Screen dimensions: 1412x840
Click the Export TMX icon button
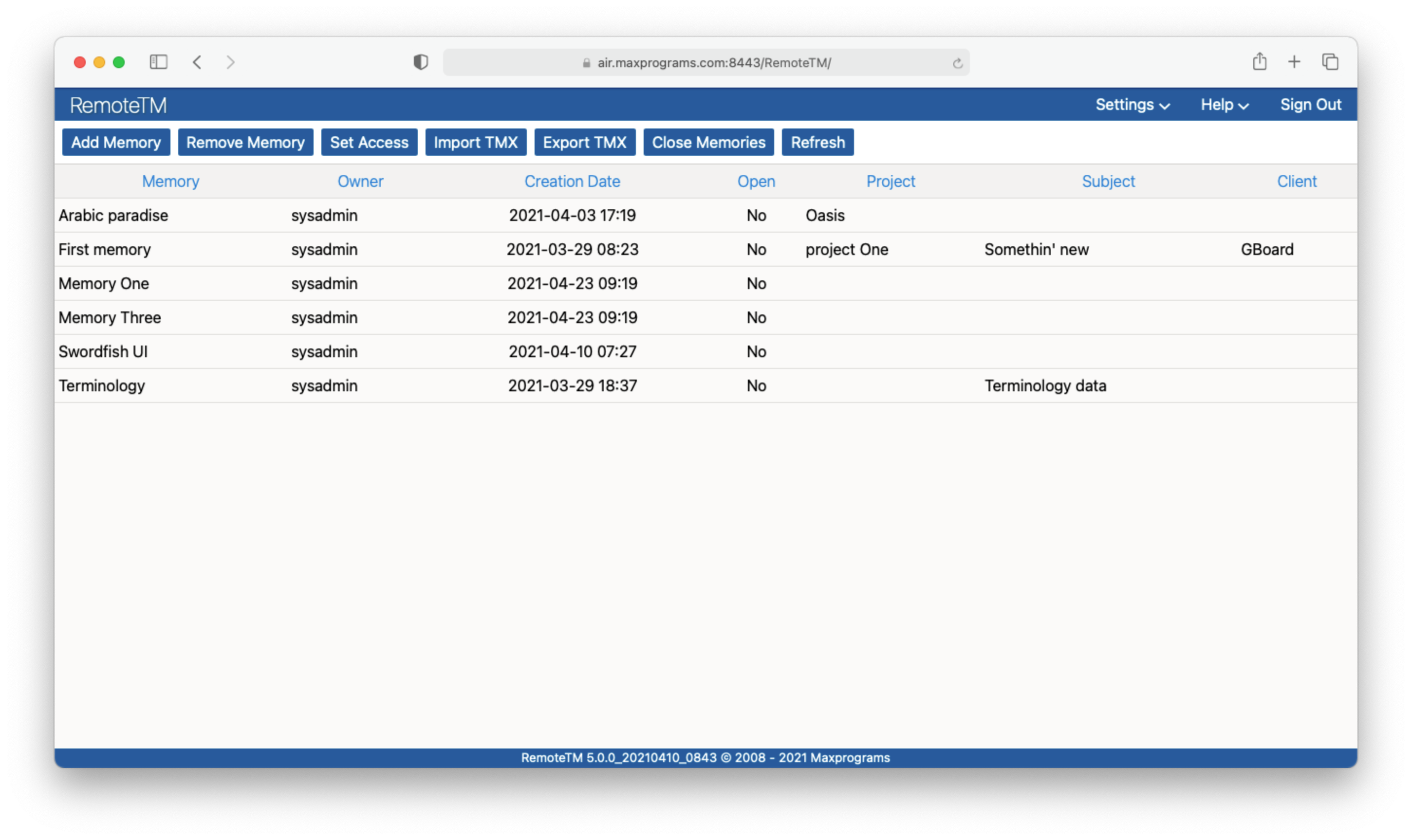click(x=585, y=142)
